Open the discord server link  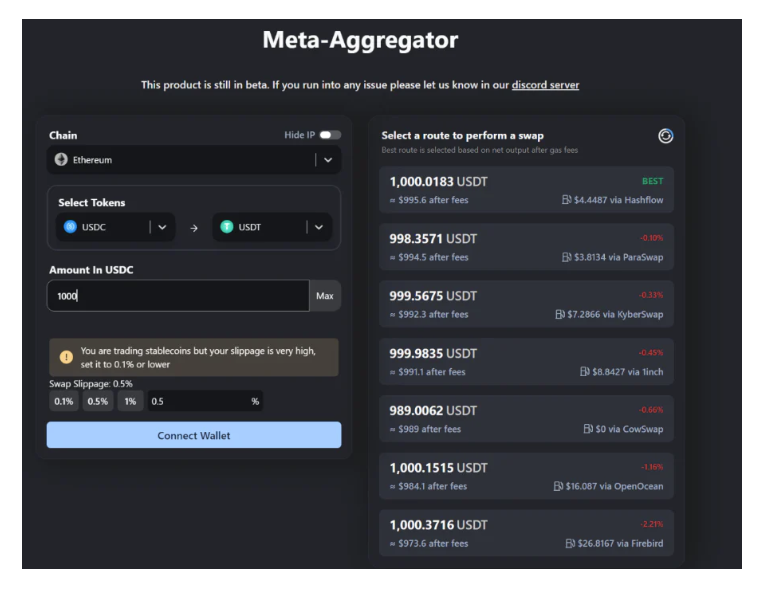click(545, 85)
